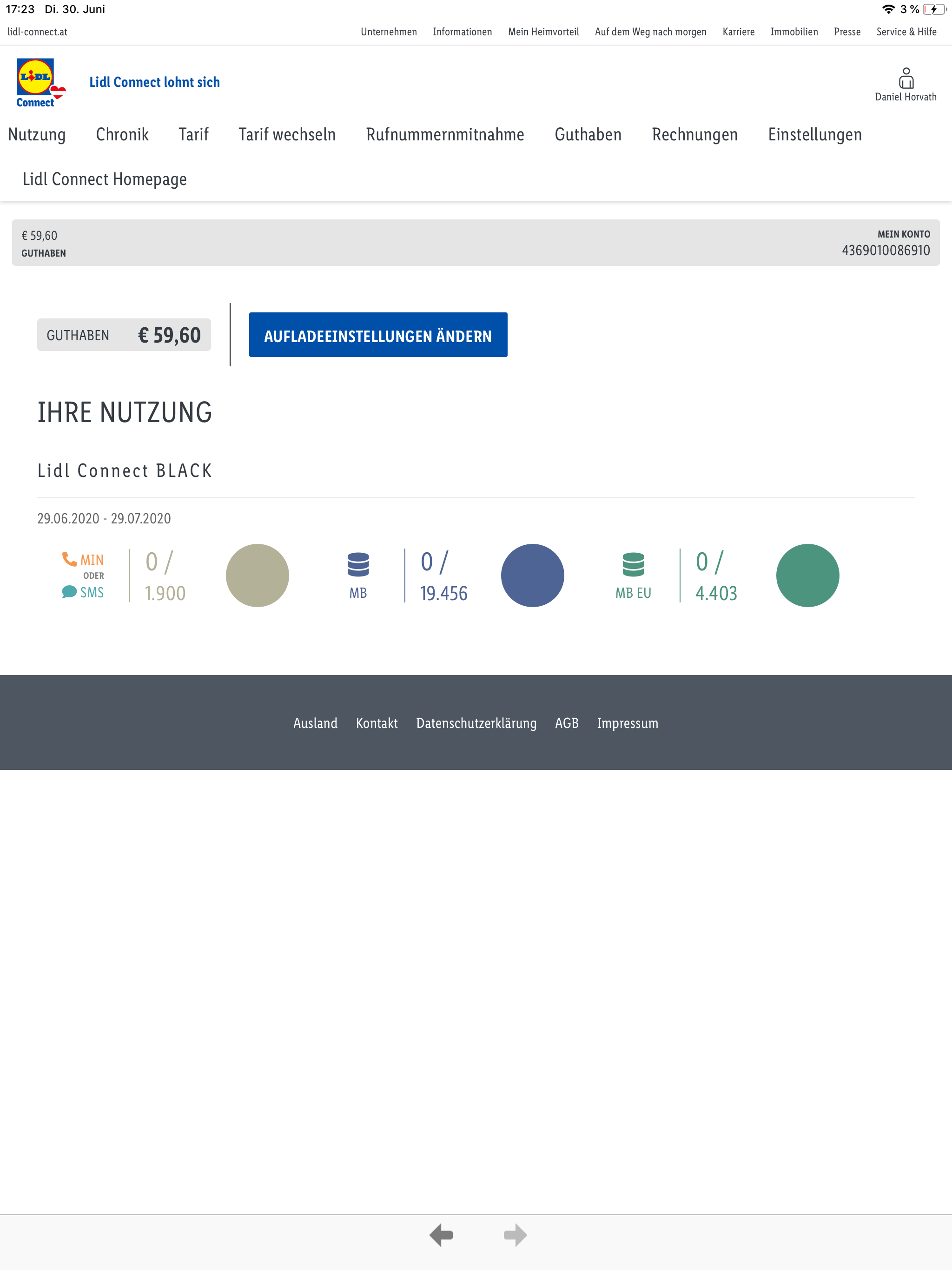952x1270 pixels.
Task: Click the large € 59,60 Guthaben badge
Action: [x=124, y=335]
